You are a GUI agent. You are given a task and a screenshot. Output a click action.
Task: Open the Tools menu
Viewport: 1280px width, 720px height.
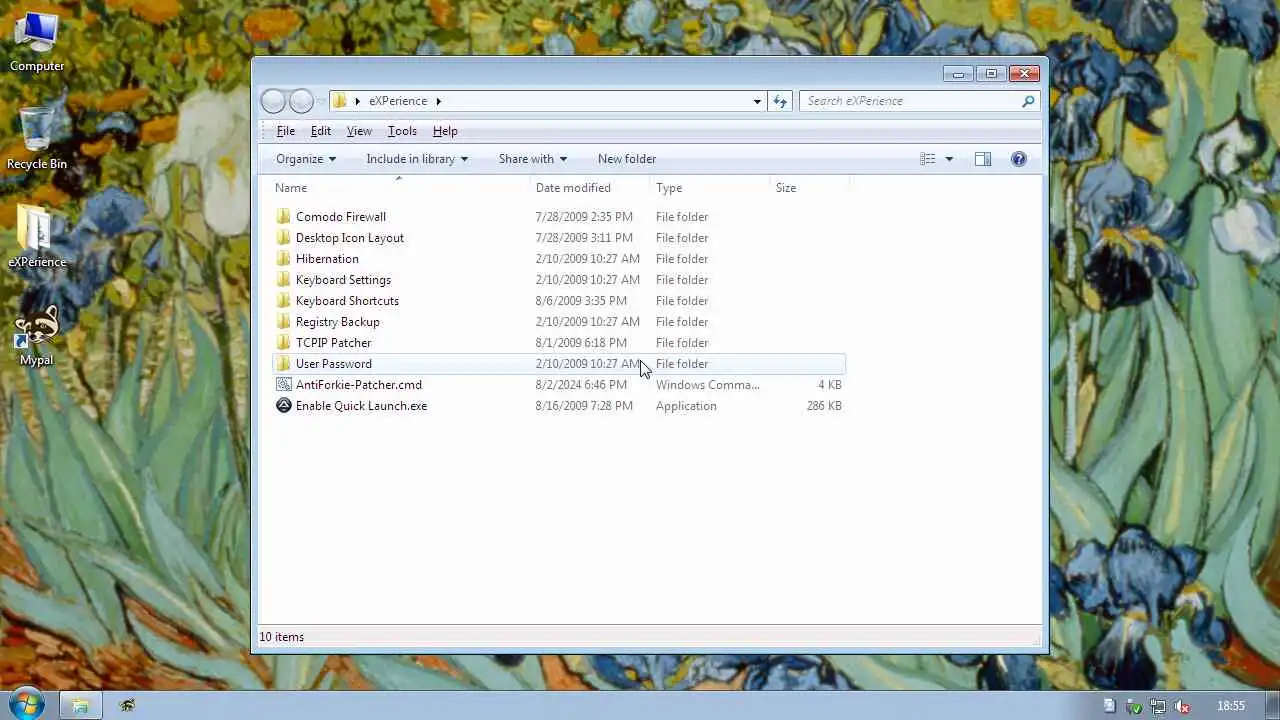point(402,131)
